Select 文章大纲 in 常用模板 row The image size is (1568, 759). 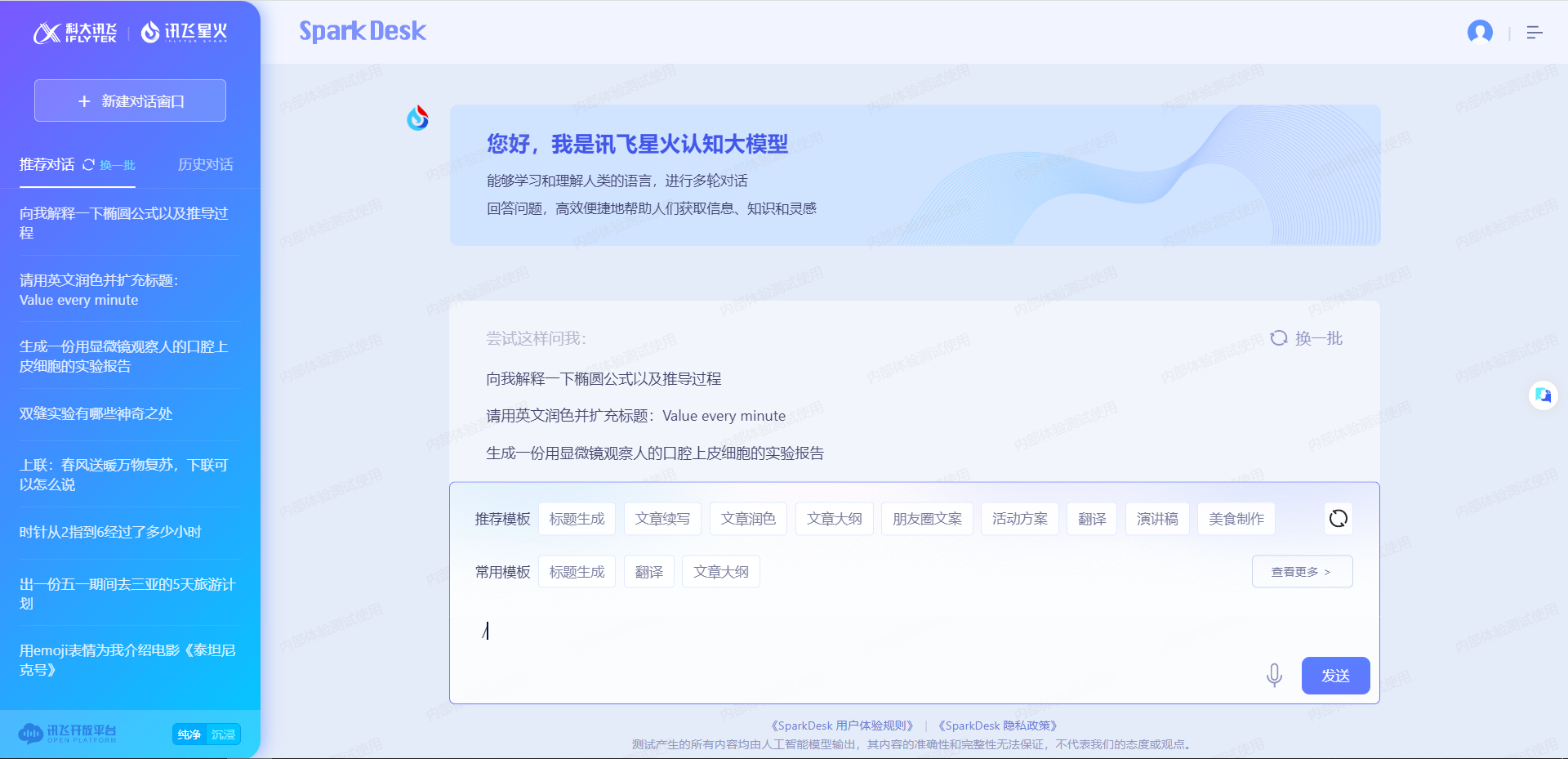721,572
